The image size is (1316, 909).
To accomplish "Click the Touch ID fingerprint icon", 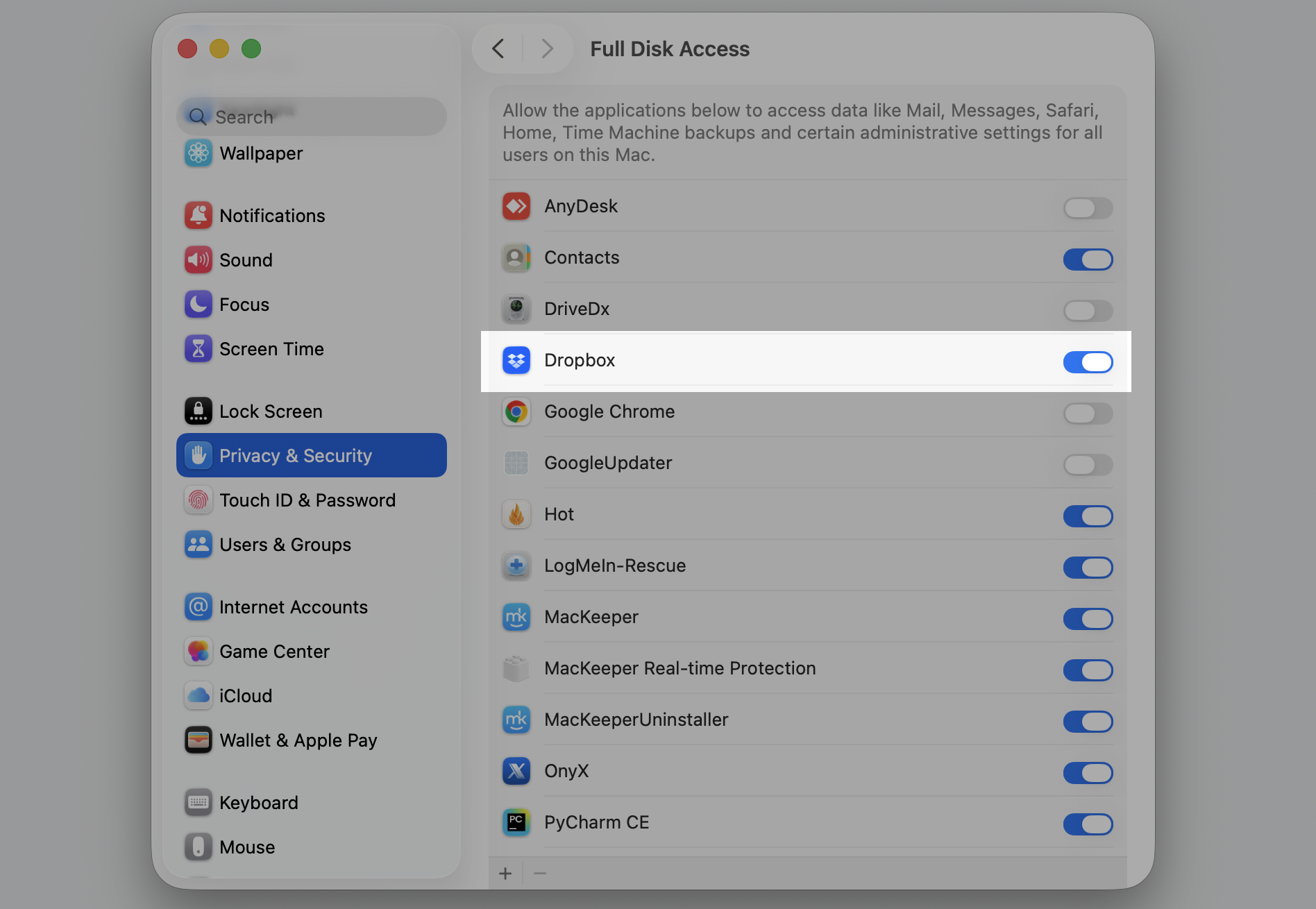I will pyautogui.click(x=199, y=500).
